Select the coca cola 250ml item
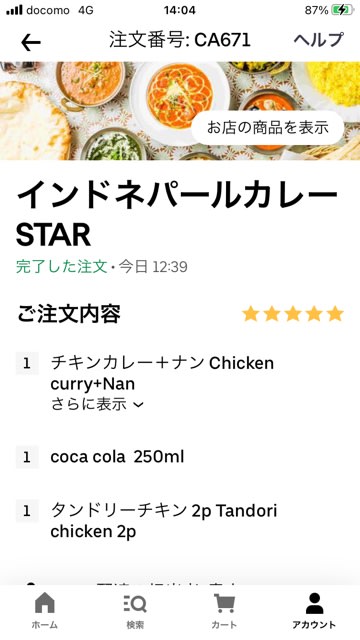Image resolution: width=360 pixels, height=640 pixels. pos(117,457)
